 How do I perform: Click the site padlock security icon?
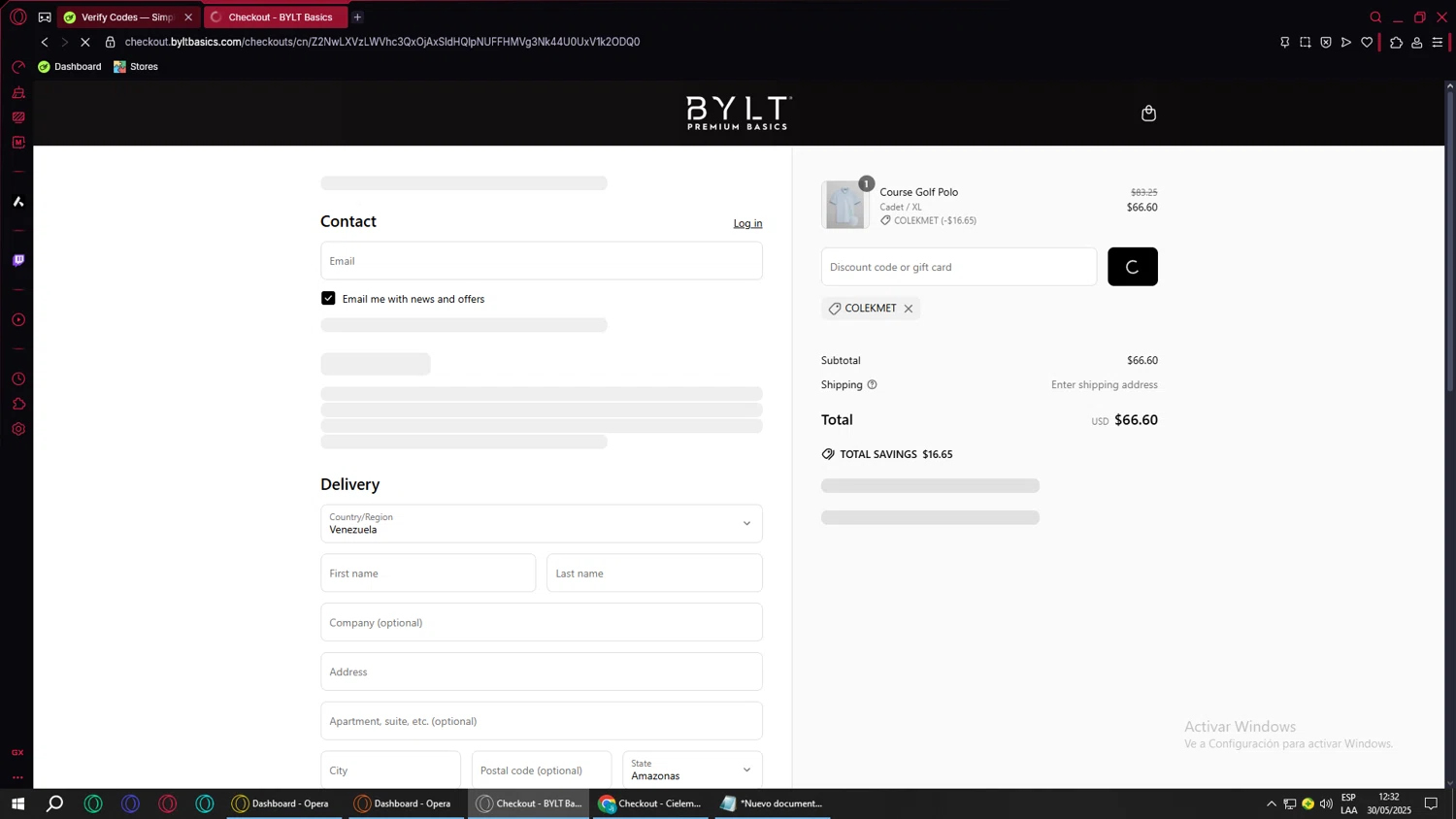110,42
